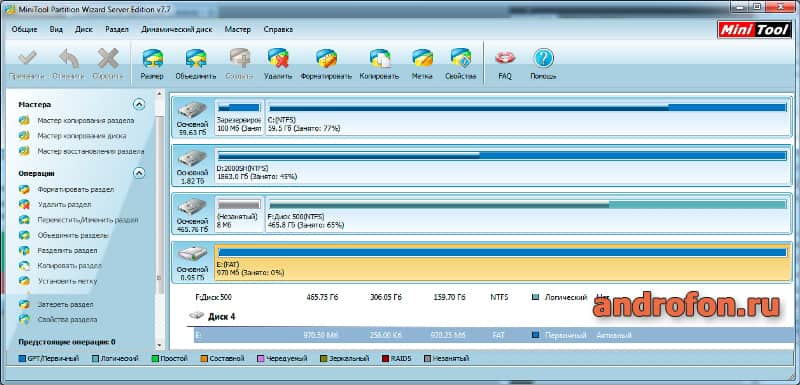Click the RAID5 legend swatch
Image resolution: width=800 pixels, height=385 pixels.
click(386, 358)
